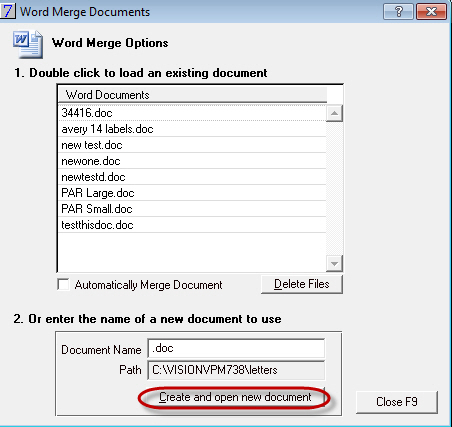Select 34416.doc in the document list
452x427 pixels.
pyautogui.click(x=192, y=113)
